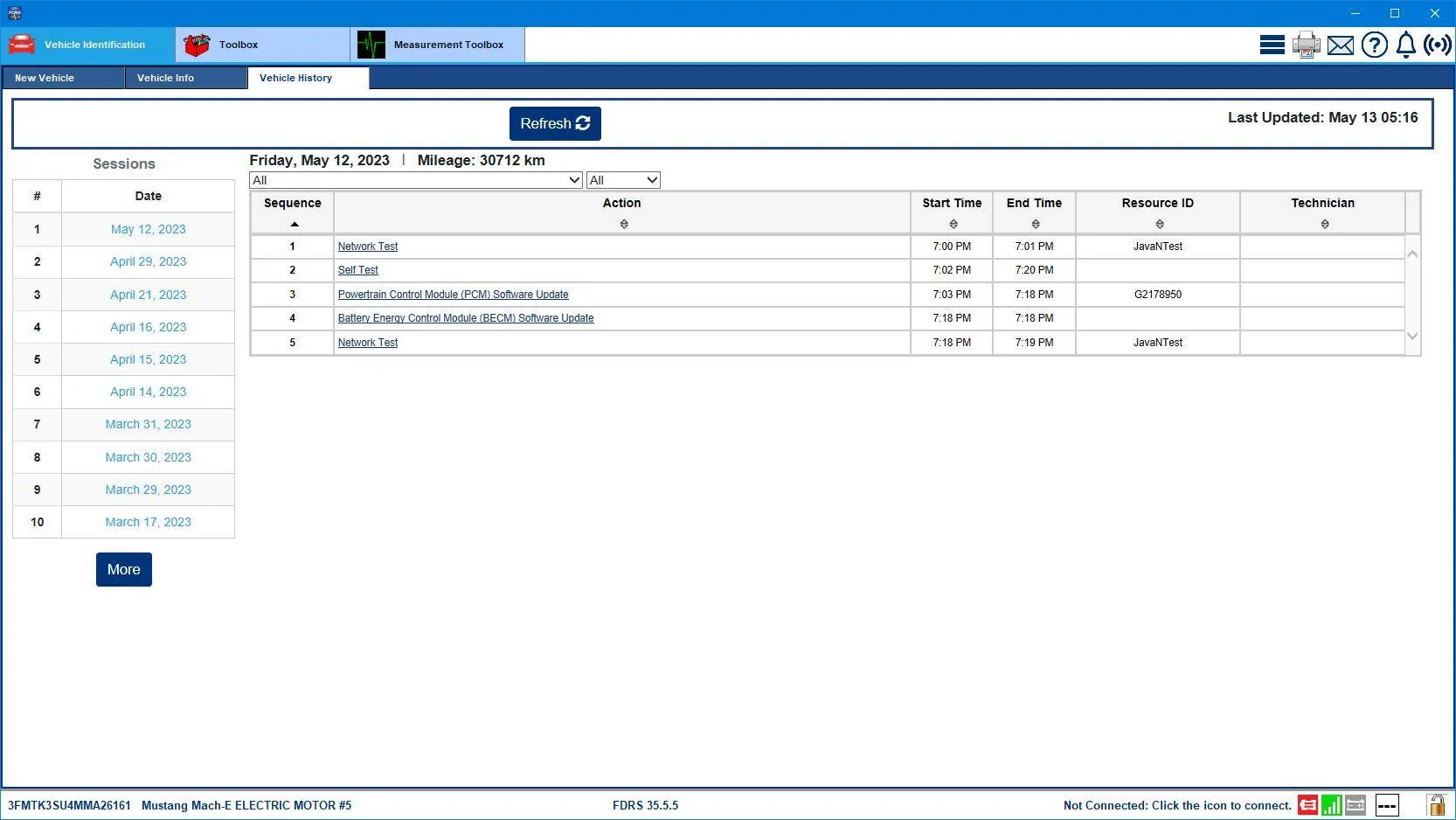The height and width of the screenshot is (820, 1456).
Task: Select the May 12, 2023 session
Action: [x=149, y=229]
